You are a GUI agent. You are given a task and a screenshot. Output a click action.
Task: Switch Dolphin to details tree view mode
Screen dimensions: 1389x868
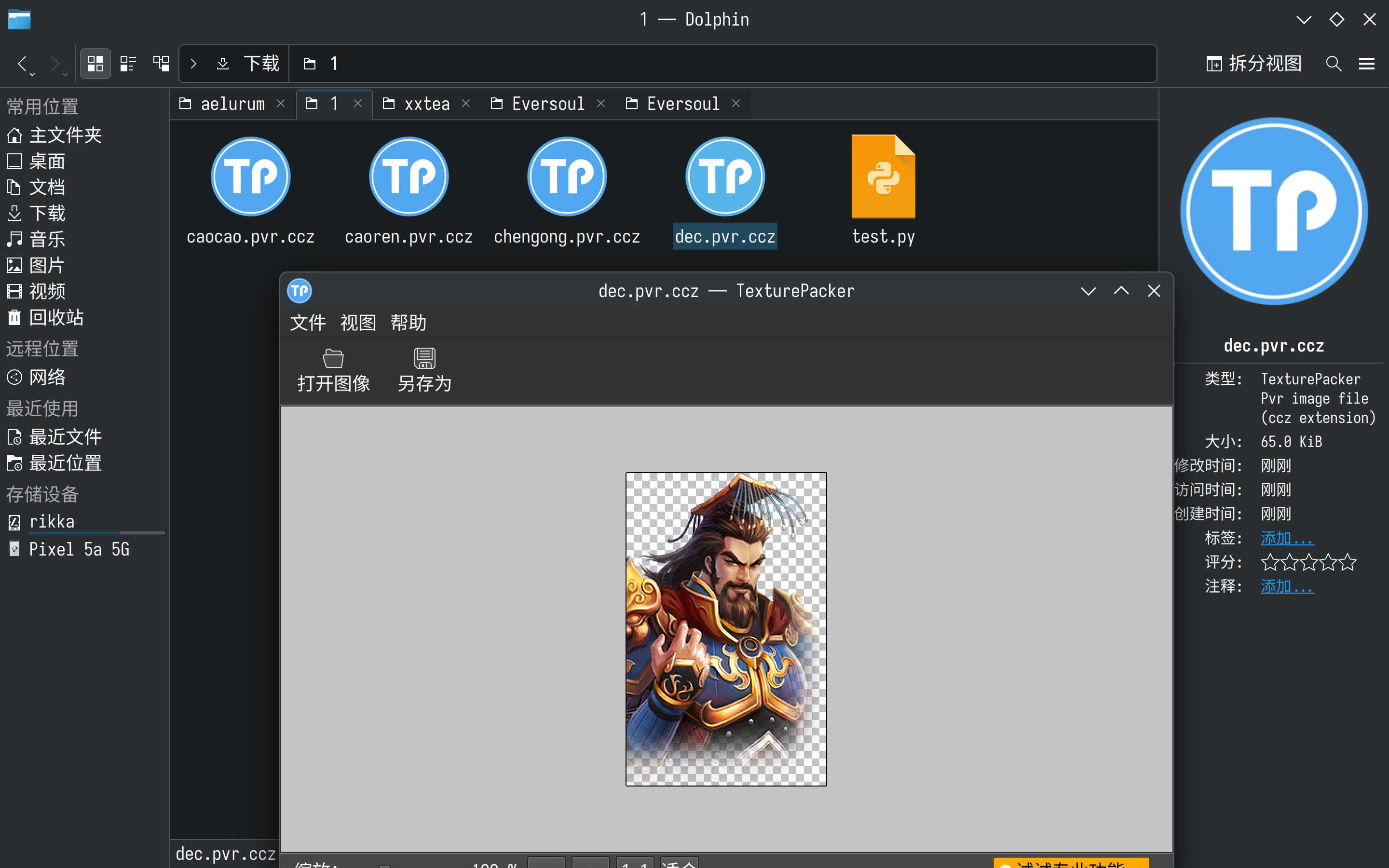[161, 64]
